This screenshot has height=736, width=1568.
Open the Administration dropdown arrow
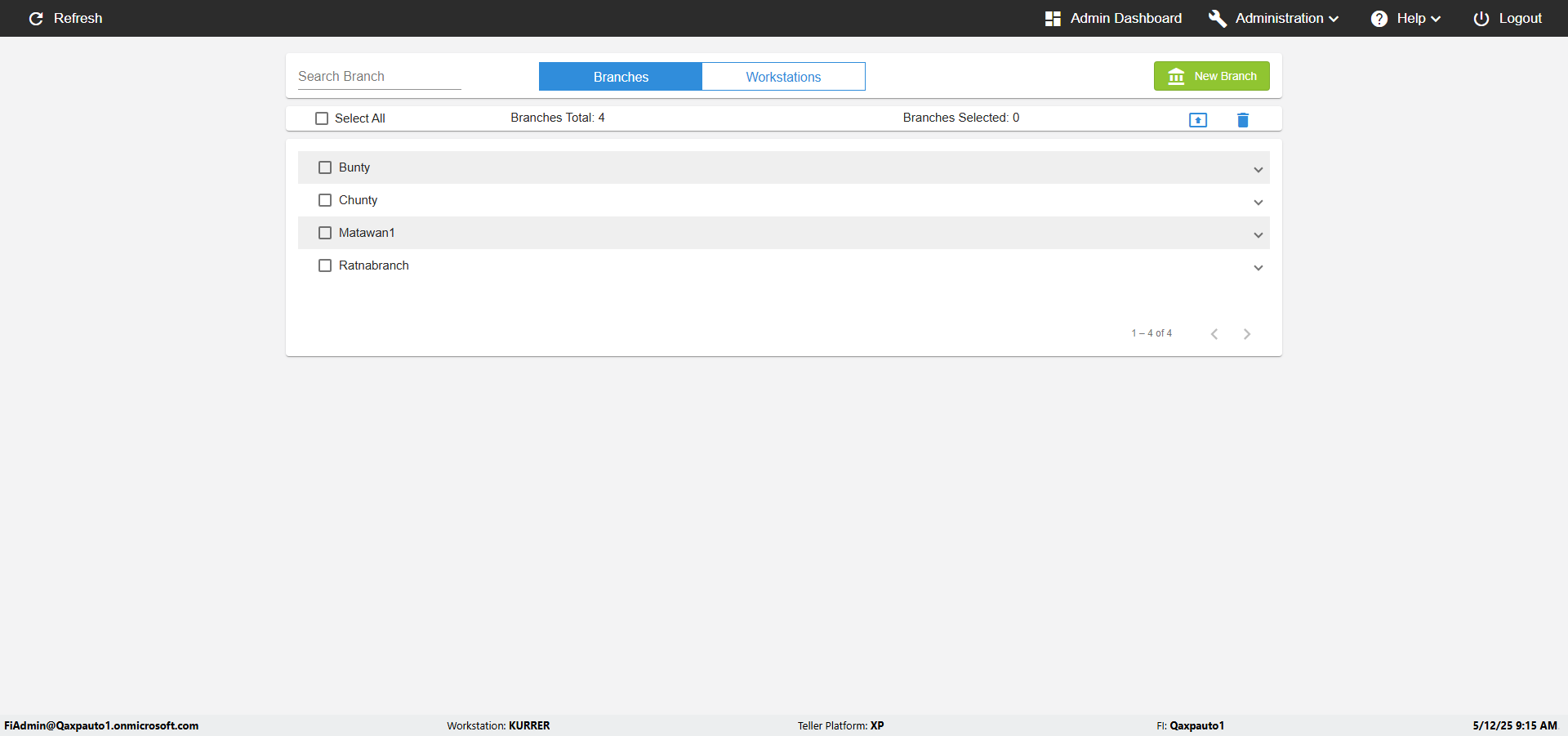pyautogui.click(x=1334, y=19)
